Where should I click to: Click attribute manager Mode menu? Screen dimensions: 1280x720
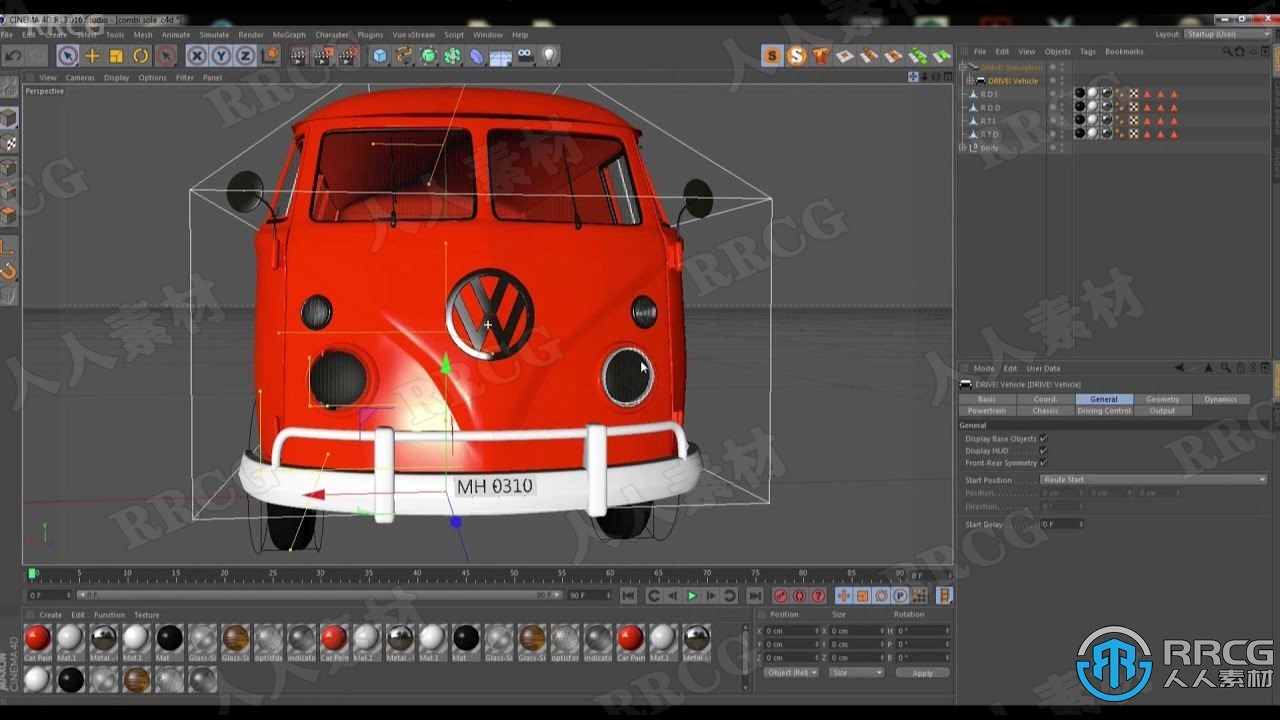(x=984, y=368)
